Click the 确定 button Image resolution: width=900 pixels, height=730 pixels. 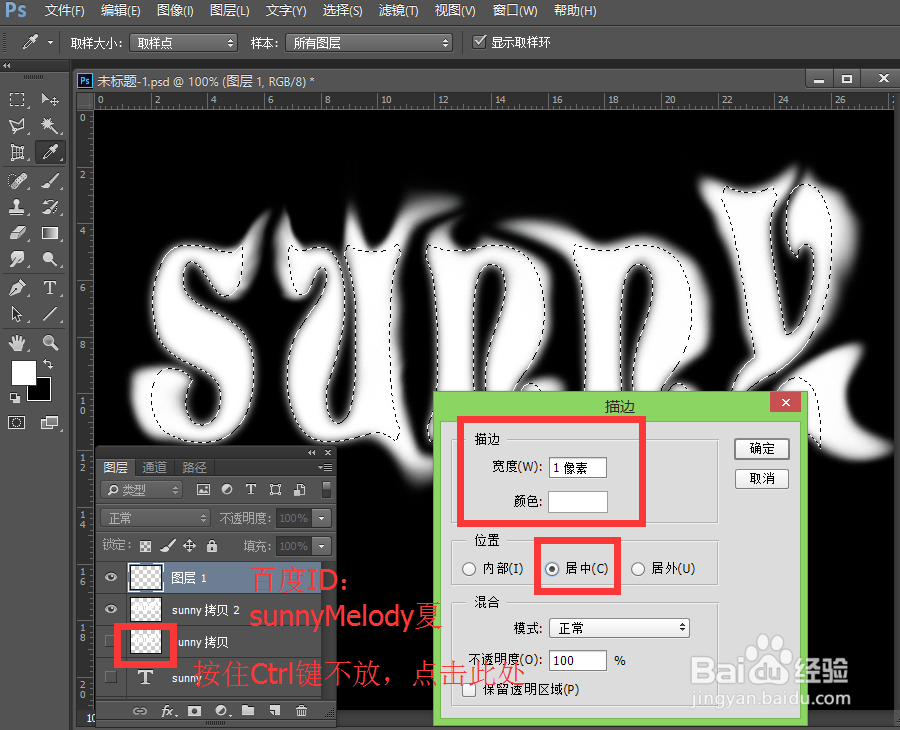coord(762,449)
